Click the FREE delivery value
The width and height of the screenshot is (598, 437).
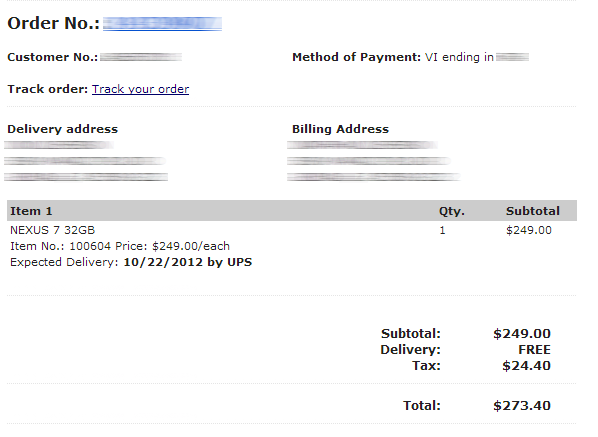534,350
